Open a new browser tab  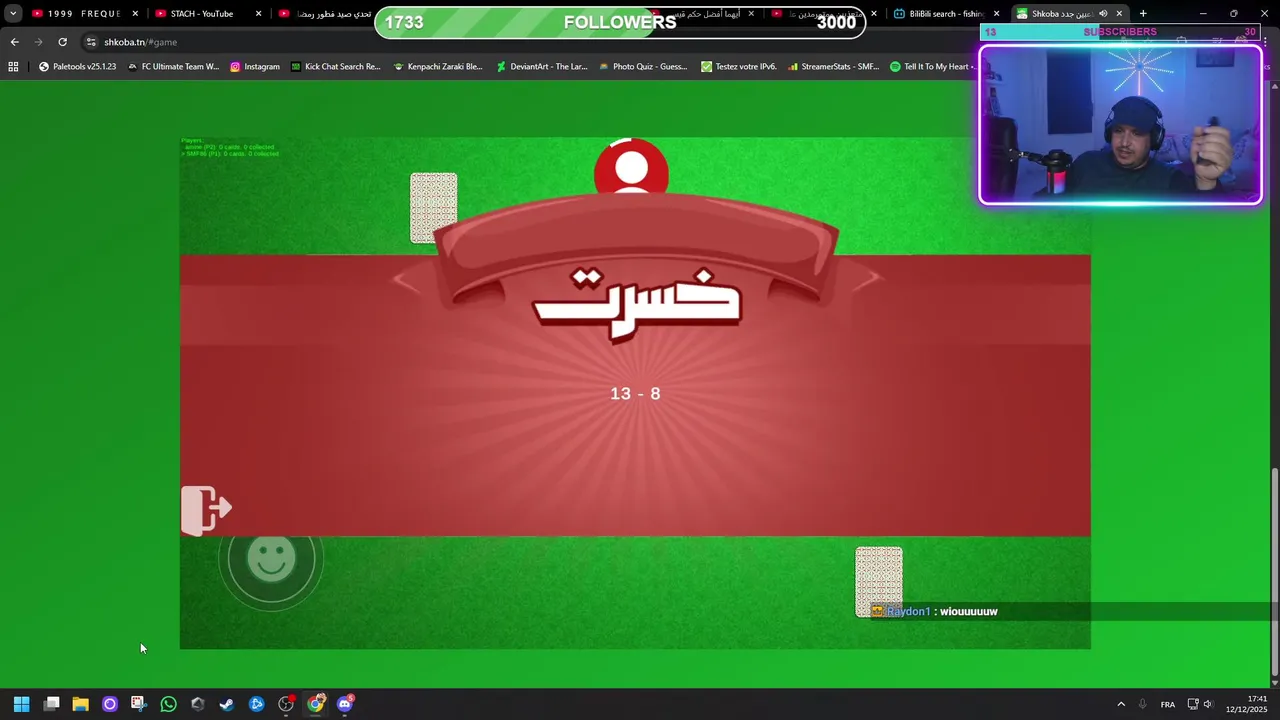point(1143,14)
